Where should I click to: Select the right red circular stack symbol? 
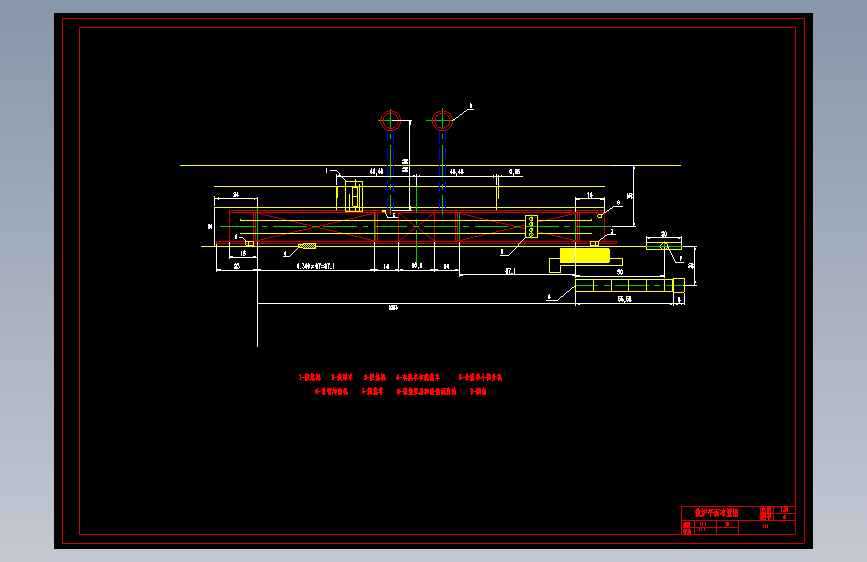coord(442,120)
